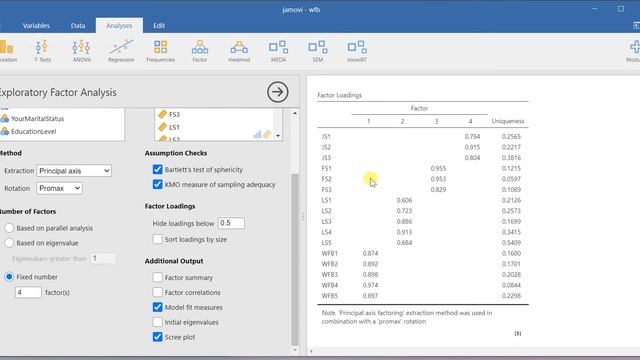Open the ANOVA analysis menu
This screenshot has width=640, height=360.
(82, 51)
